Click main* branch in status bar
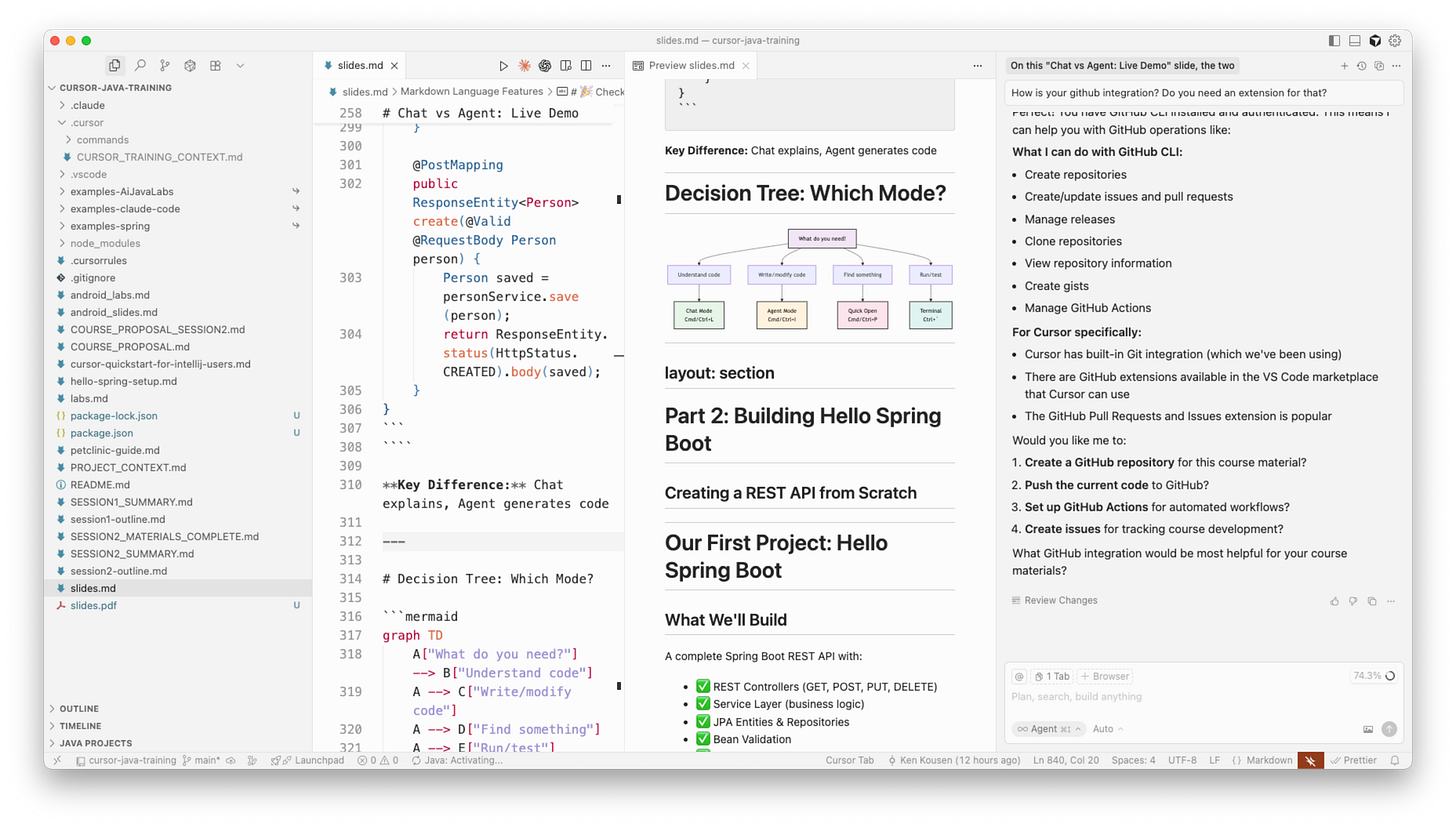Image resolution: width=1456 pixels, height=827 pixels. coord(201,760)
